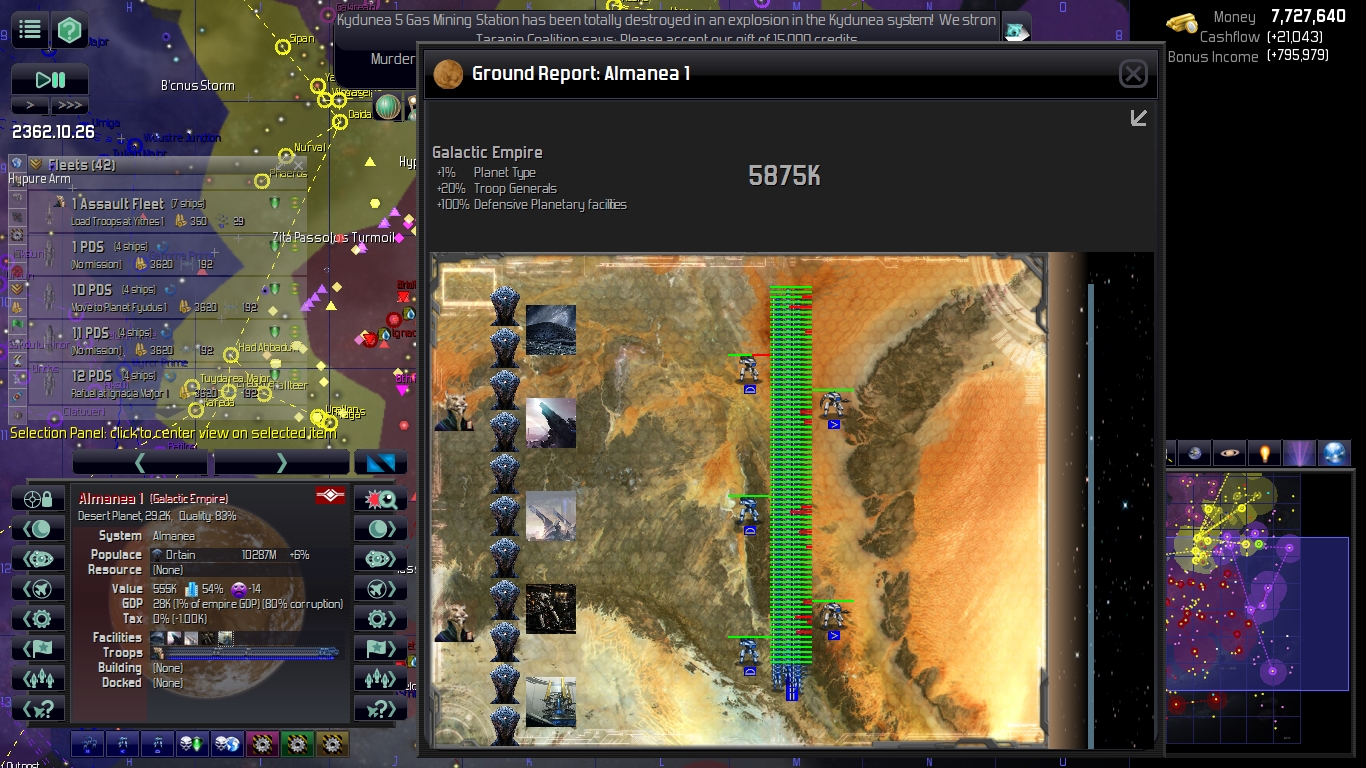The width and height of the screenshot is (1366, 768).
Task: Click the lower troop general portrait
Action: 453,620
